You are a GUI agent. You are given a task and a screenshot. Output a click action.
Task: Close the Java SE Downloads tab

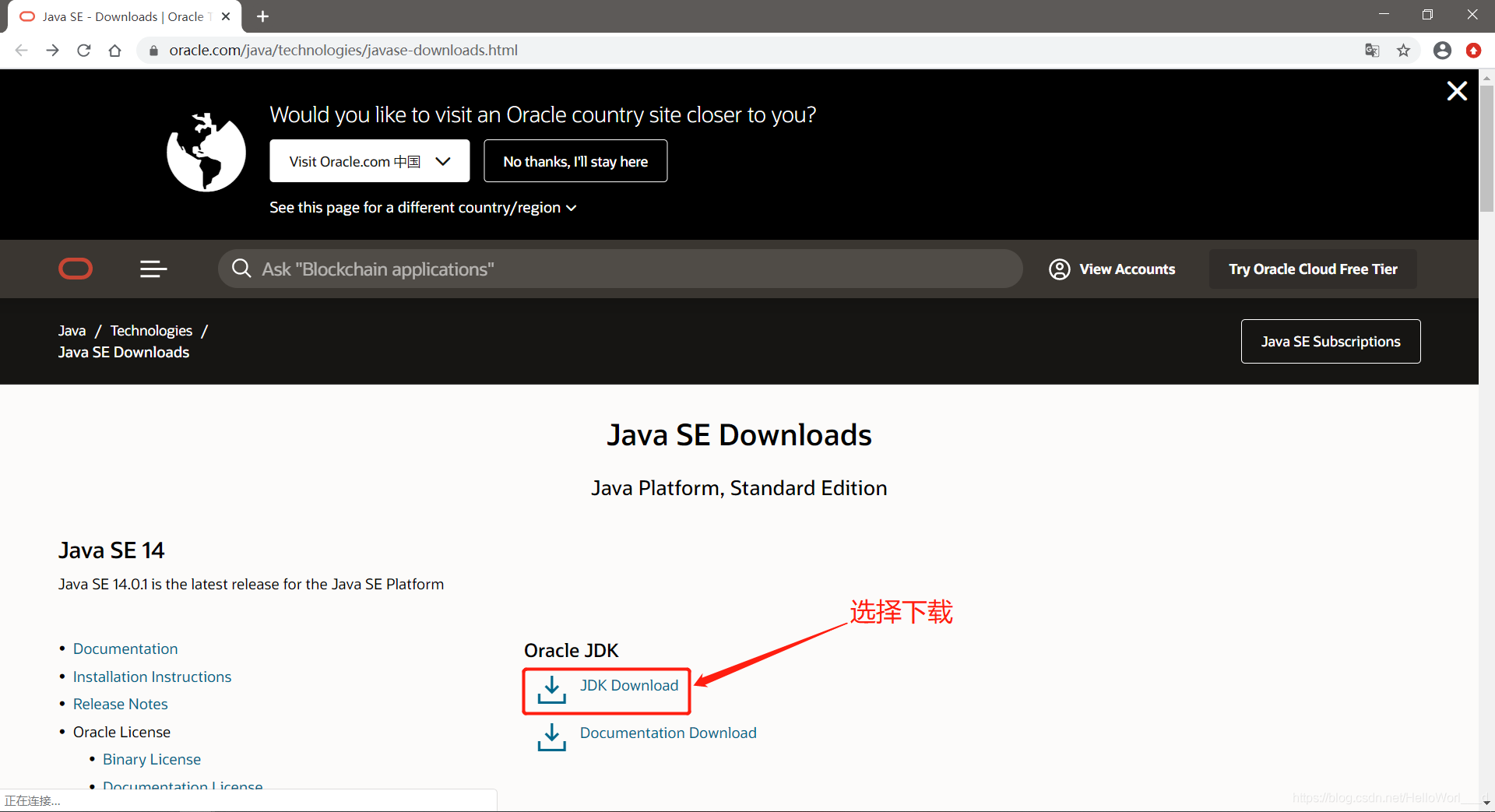tap(226, 16)
